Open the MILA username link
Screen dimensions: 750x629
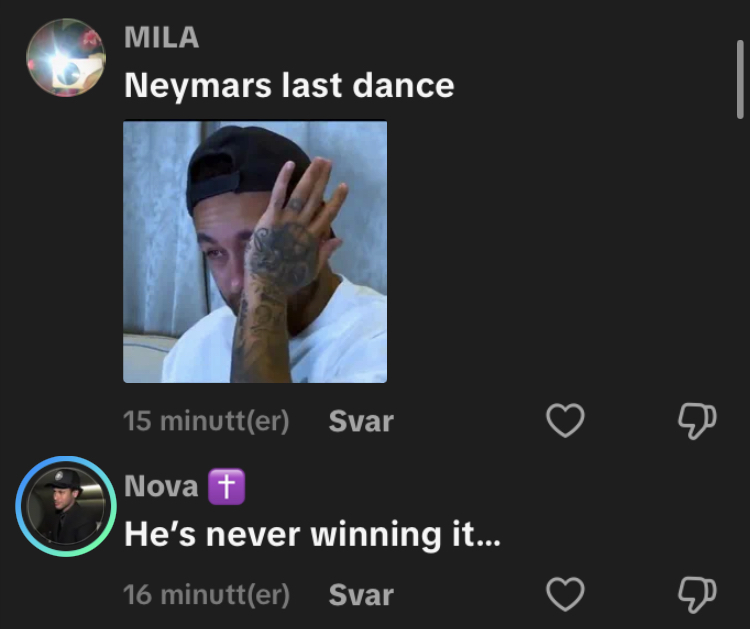[162, 37]
